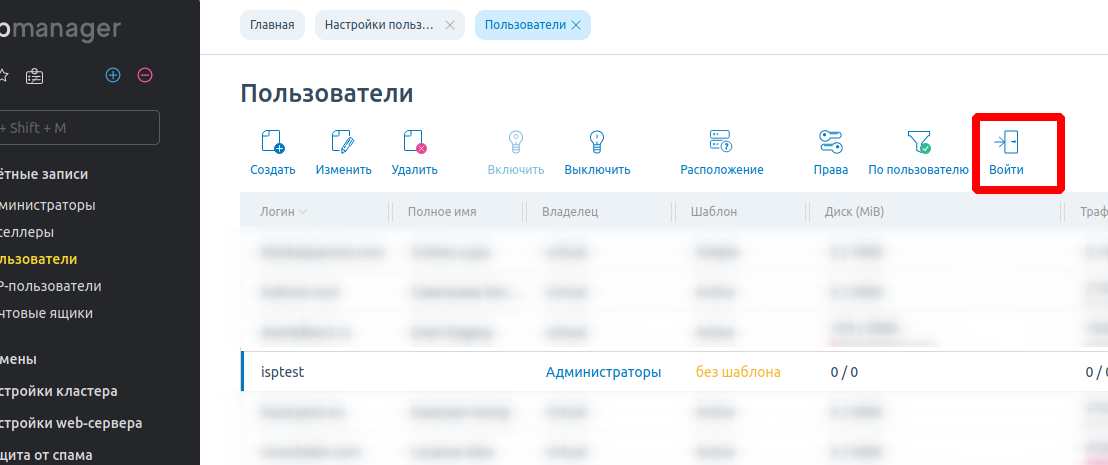The width and height of the screenshot is (1108, 465).
Task: Click the Войти (Log in) icon
Action: (1006, 142)
